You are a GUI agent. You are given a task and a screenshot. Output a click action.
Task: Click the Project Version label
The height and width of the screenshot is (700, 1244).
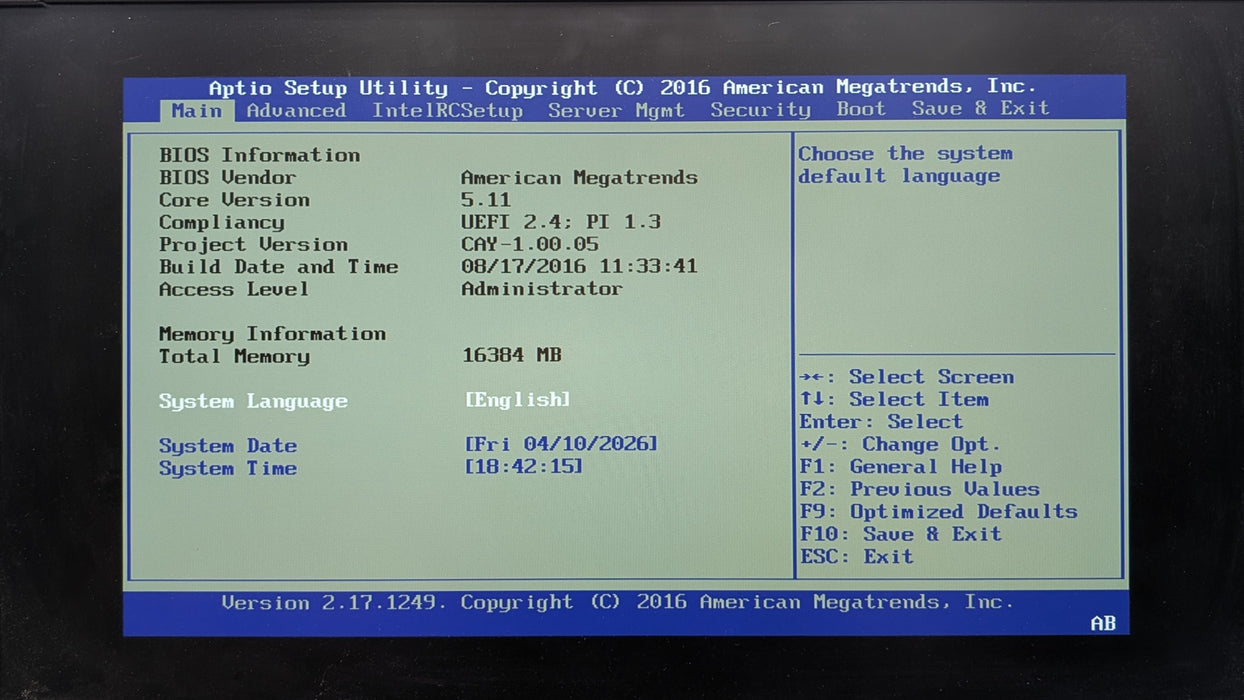tap(253, 244)
